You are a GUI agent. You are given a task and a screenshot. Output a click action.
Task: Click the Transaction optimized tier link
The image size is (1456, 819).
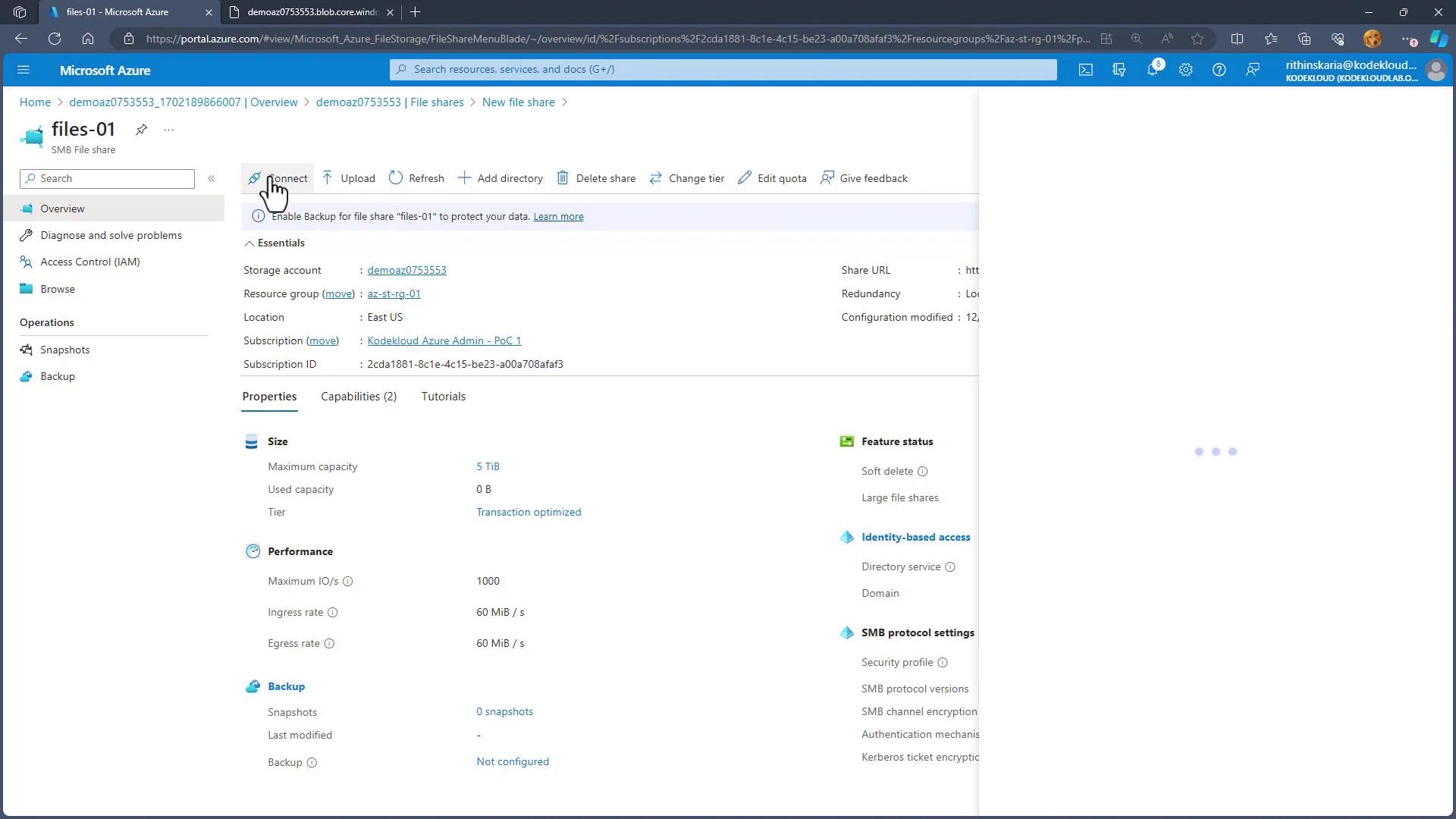[x=529, y=512]
